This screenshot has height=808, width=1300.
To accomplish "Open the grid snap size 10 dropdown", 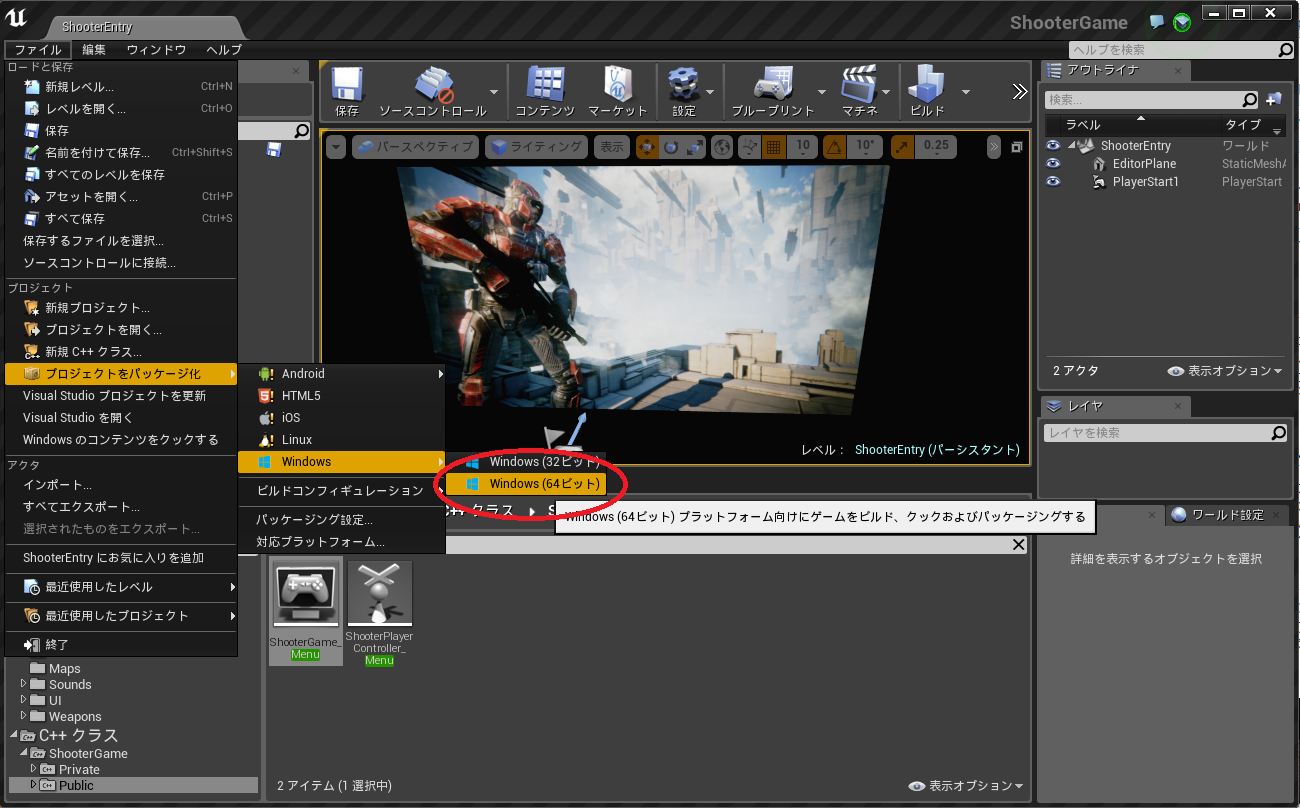I will click(x=803, y=147).
